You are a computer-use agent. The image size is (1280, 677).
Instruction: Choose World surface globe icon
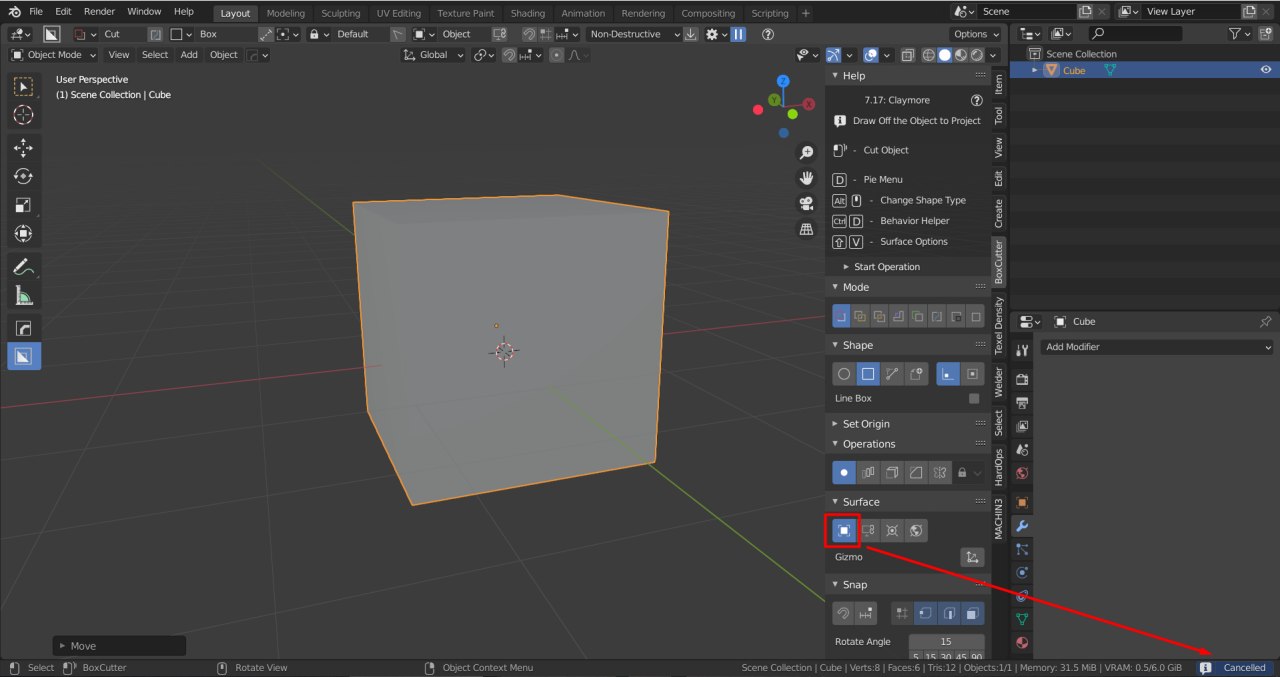click(x=916, y=531)
